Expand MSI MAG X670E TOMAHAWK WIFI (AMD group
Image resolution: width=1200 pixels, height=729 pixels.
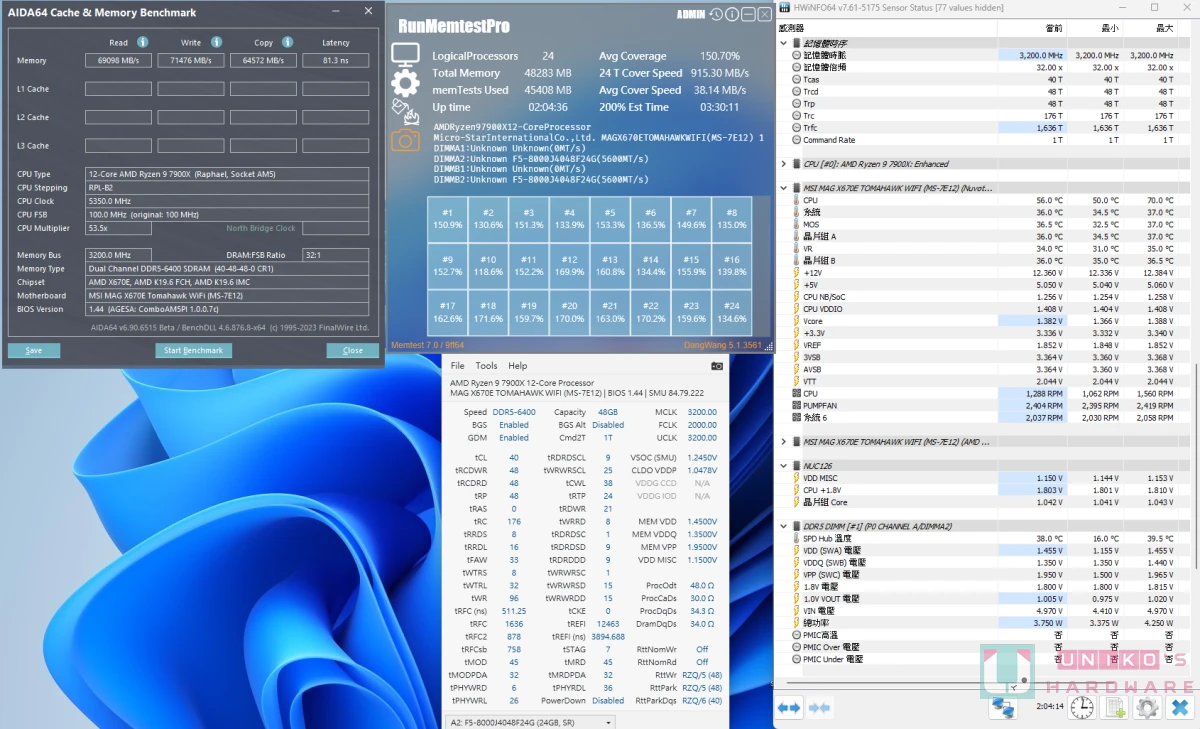pos(783,441)
